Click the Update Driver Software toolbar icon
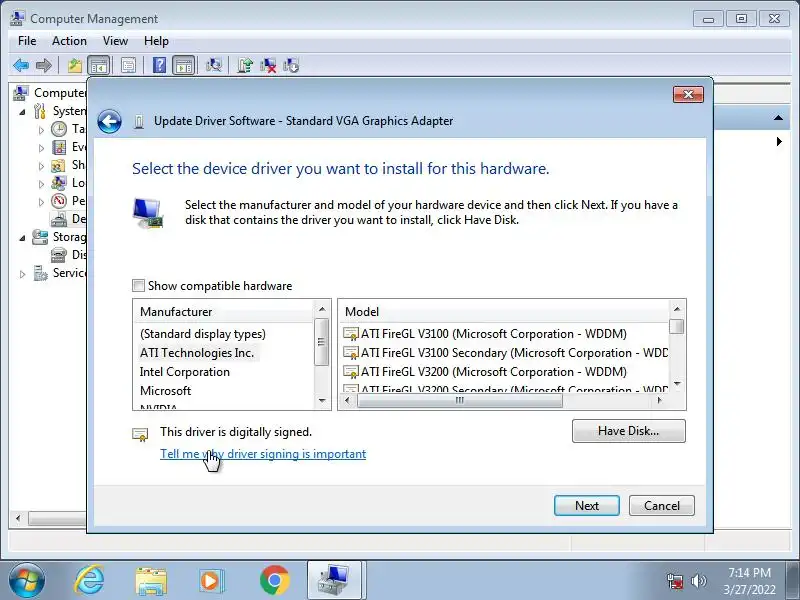800x600 pixels. (245, 65)
